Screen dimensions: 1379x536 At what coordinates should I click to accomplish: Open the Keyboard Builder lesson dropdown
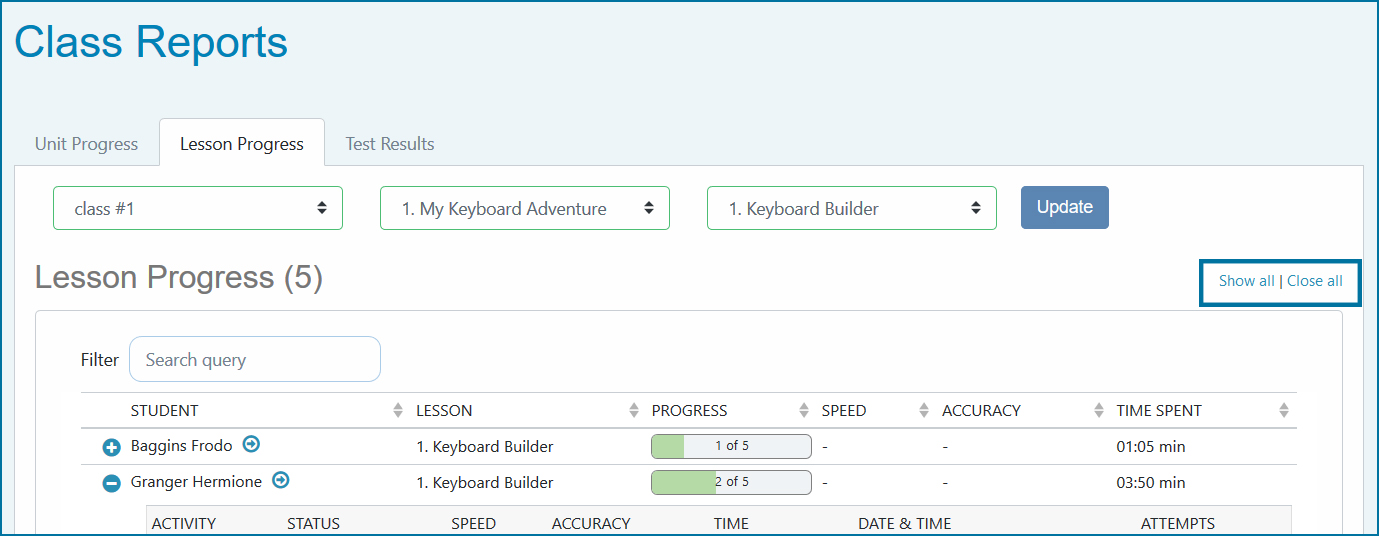[852, 208]
